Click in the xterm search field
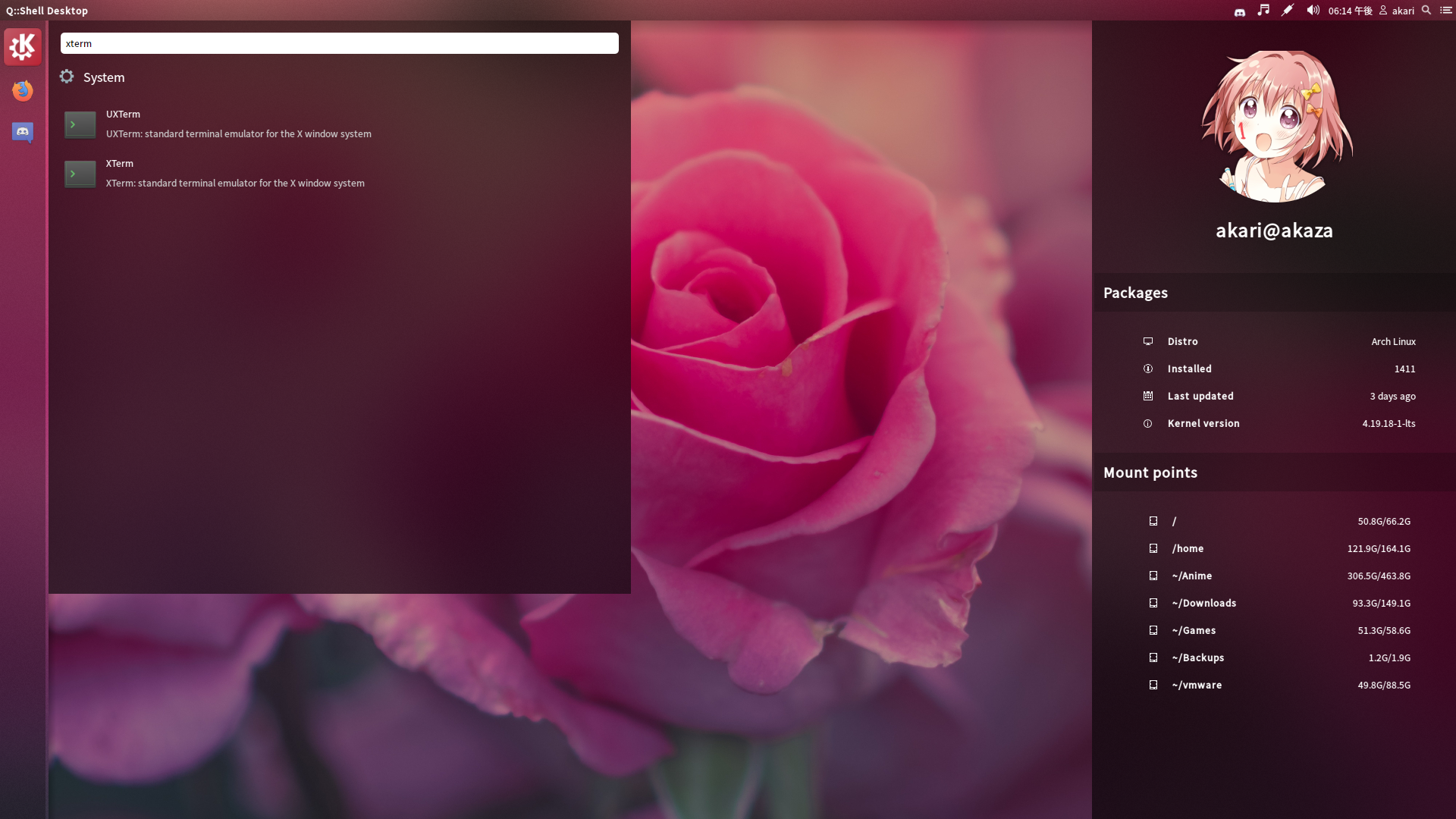 [x=339, y=43]
